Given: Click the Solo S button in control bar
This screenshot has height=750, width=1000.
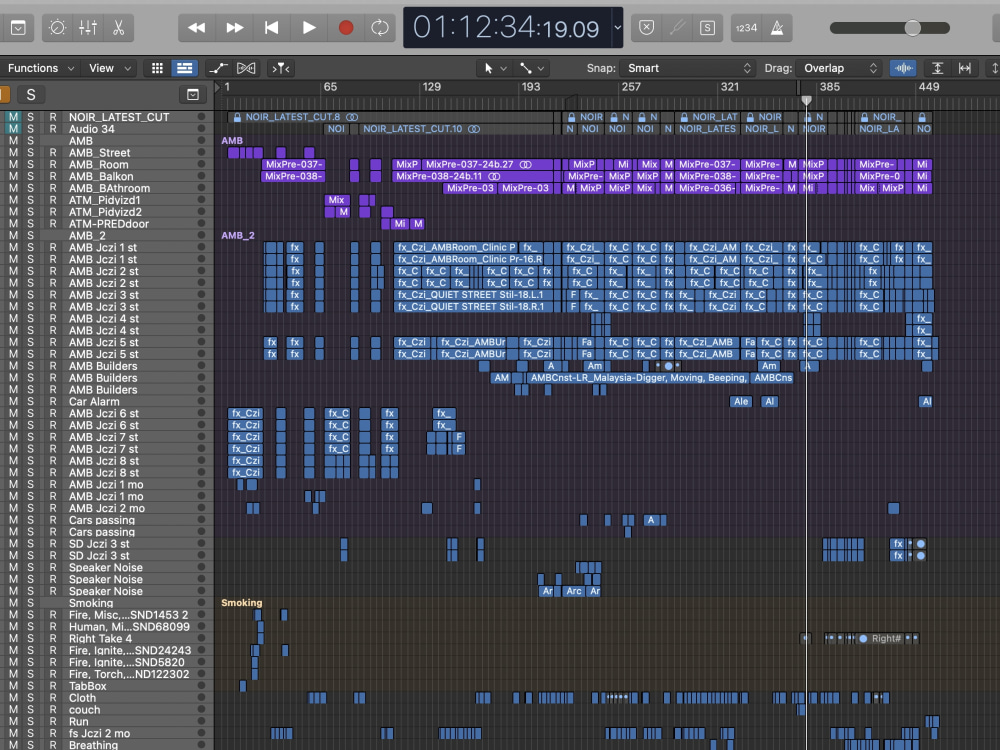Looking at the screenshot, I should (x=707, y=27).
